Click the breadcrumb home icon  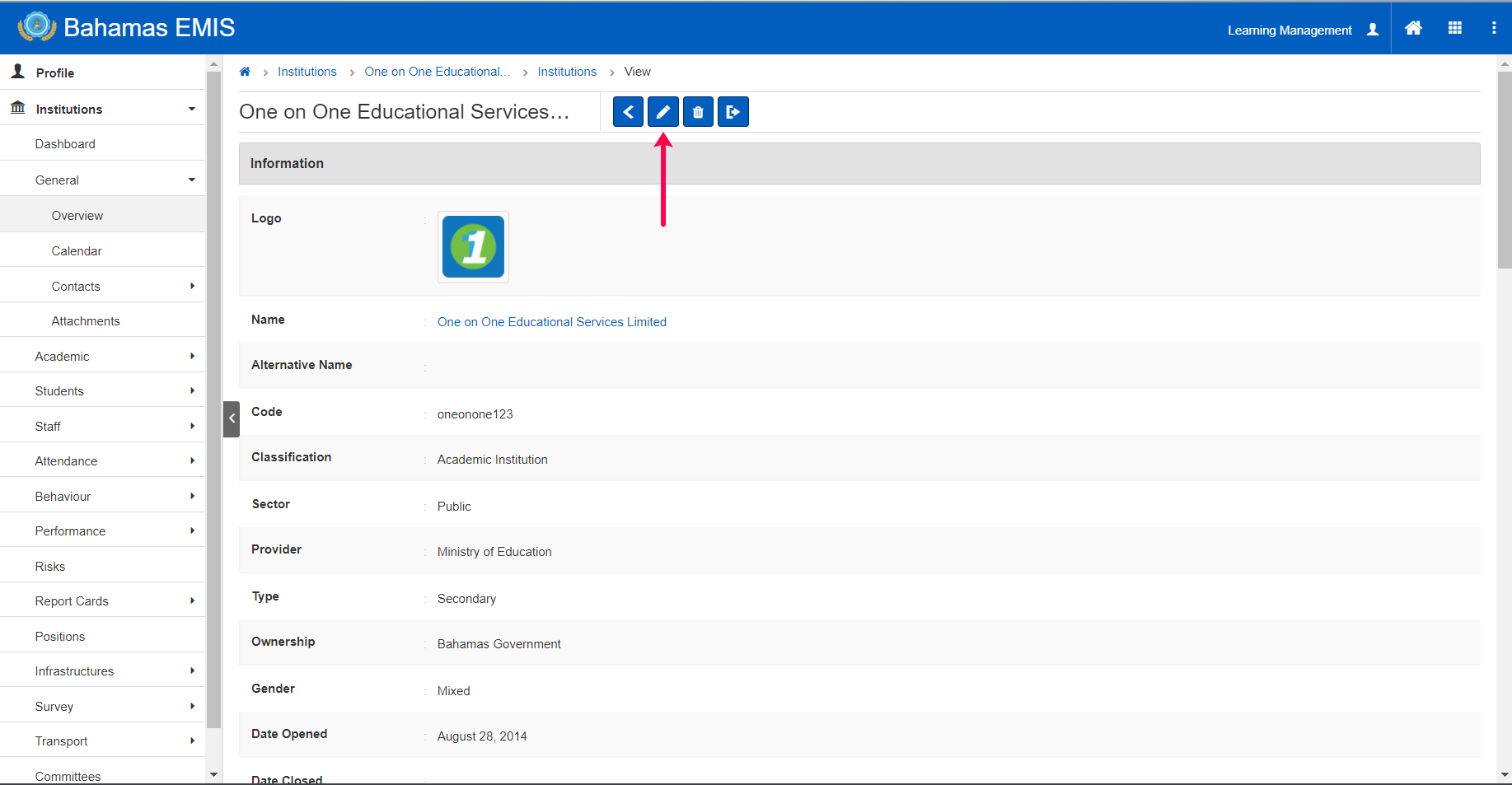point(245,72)
